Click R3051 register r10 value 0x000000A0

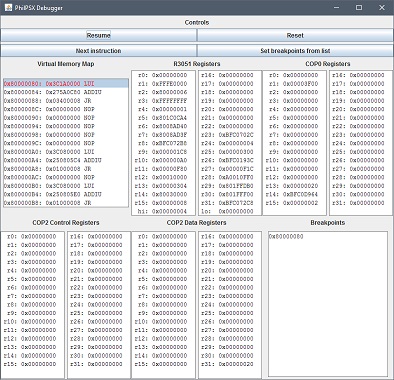169,160
